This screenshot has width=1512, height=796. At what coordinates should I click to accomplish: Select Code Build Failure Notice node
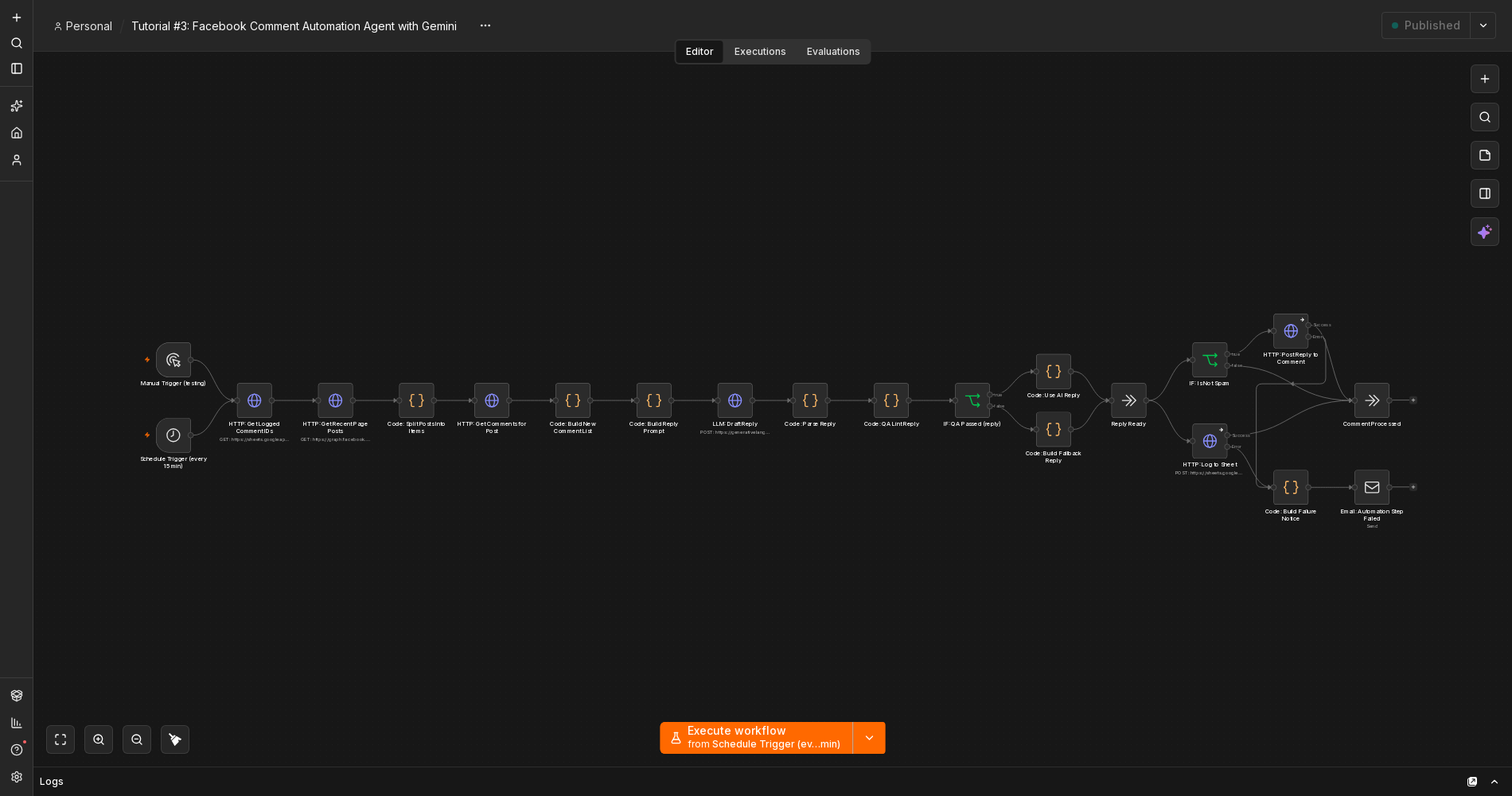point(1291,487)
